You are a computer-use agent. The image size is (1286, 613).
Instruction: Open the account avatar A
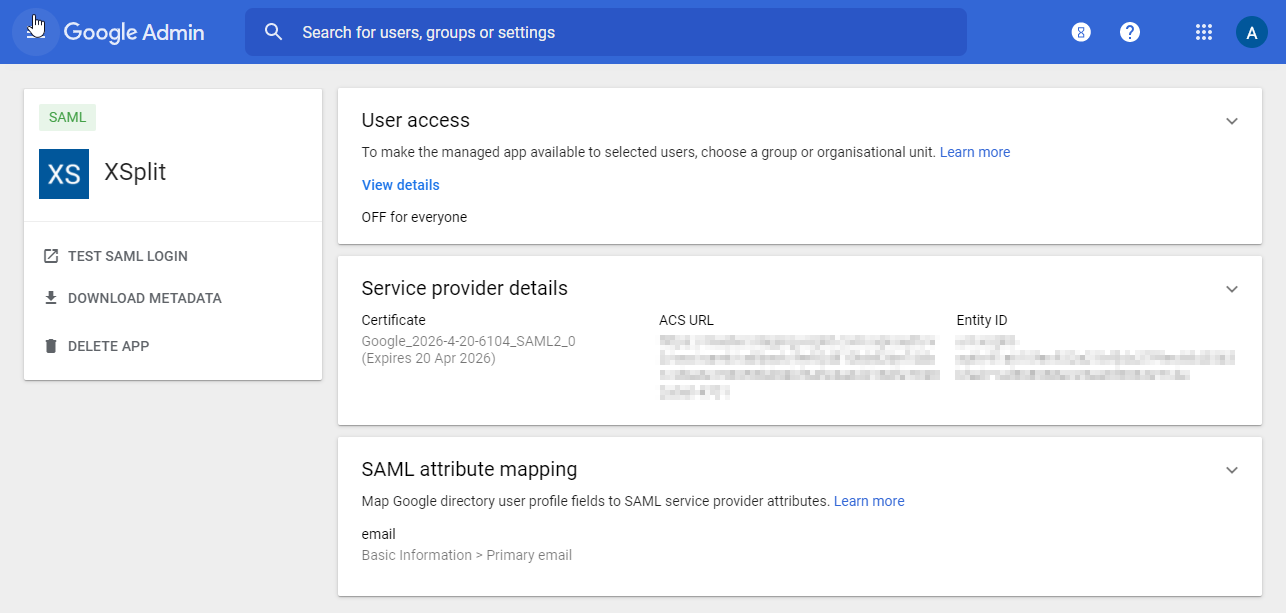[1252, 32]
